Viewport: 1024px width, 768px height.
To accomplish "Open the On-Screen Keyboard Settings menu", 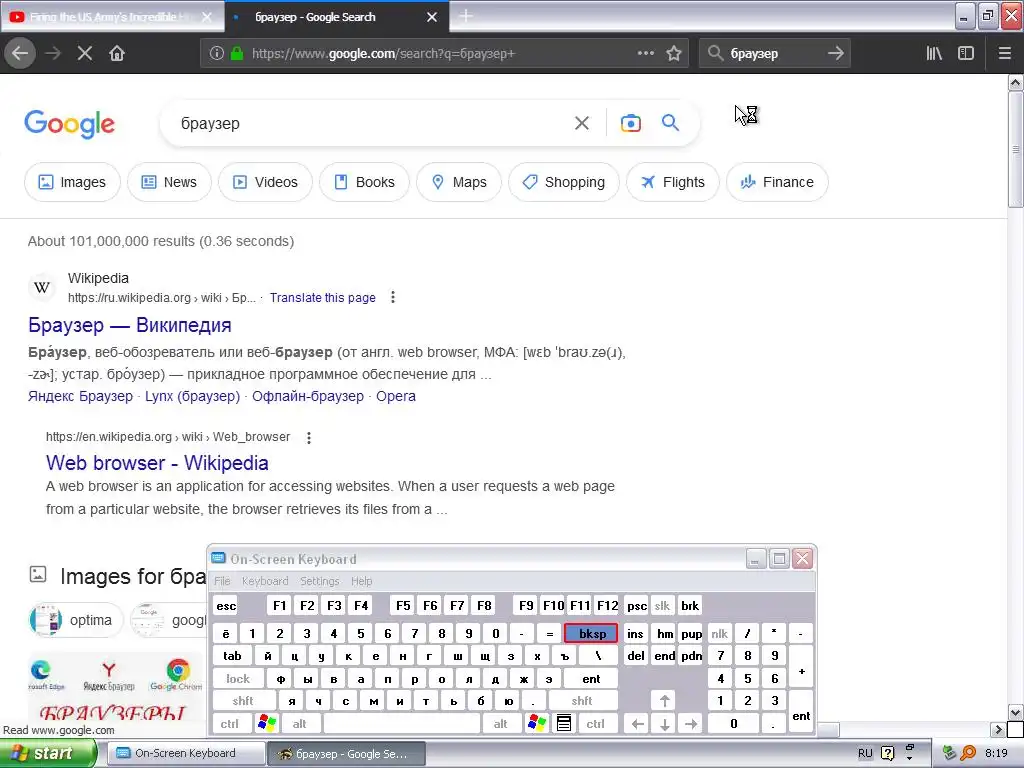I will point(319,581).
